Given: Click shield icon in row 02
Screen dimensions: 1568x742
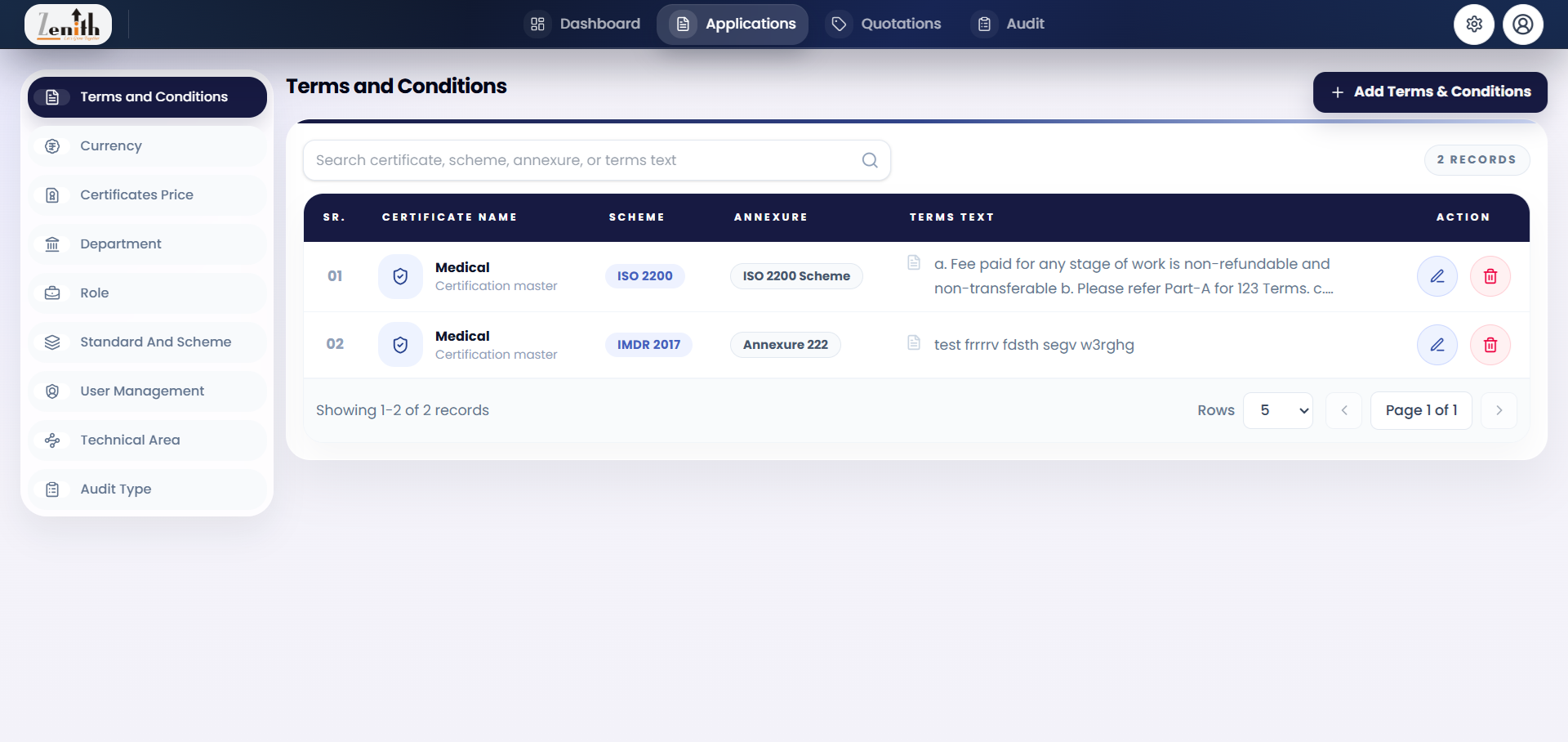Looking at the screenshot, I should pos(400,345).
